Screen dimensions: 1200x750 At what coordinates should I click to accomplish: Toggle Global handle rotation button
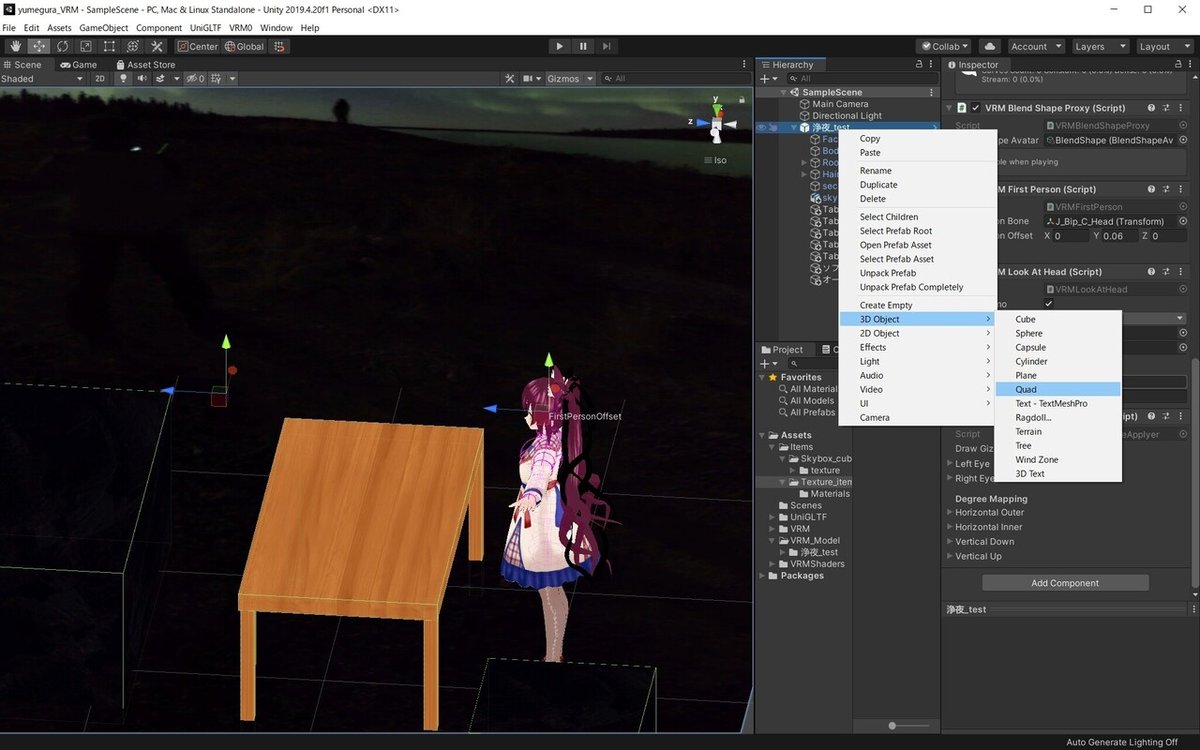pos(244,46)
